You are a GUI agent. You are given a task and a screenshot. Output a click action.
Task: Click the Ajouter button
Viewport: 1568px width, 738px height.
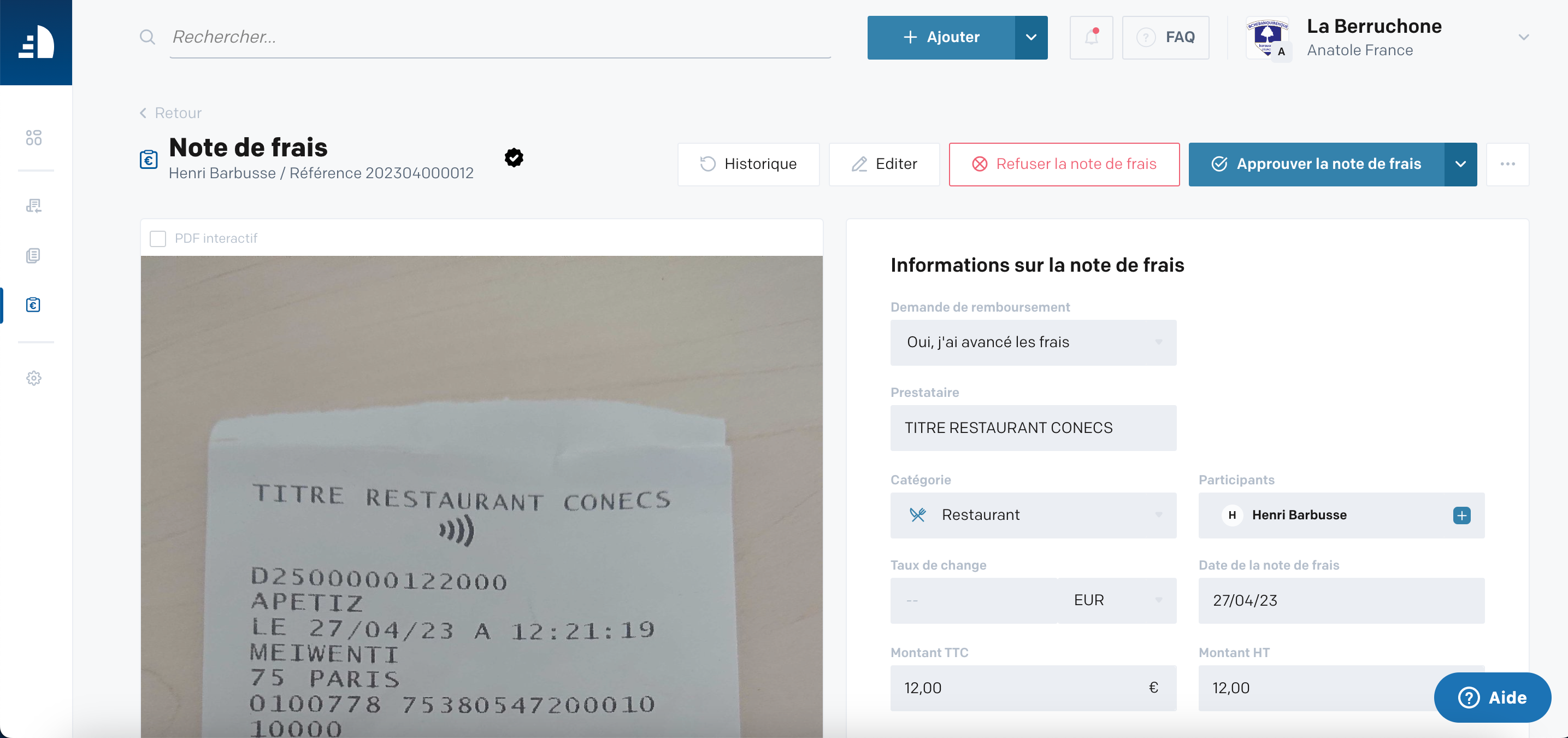pos(941,38)
